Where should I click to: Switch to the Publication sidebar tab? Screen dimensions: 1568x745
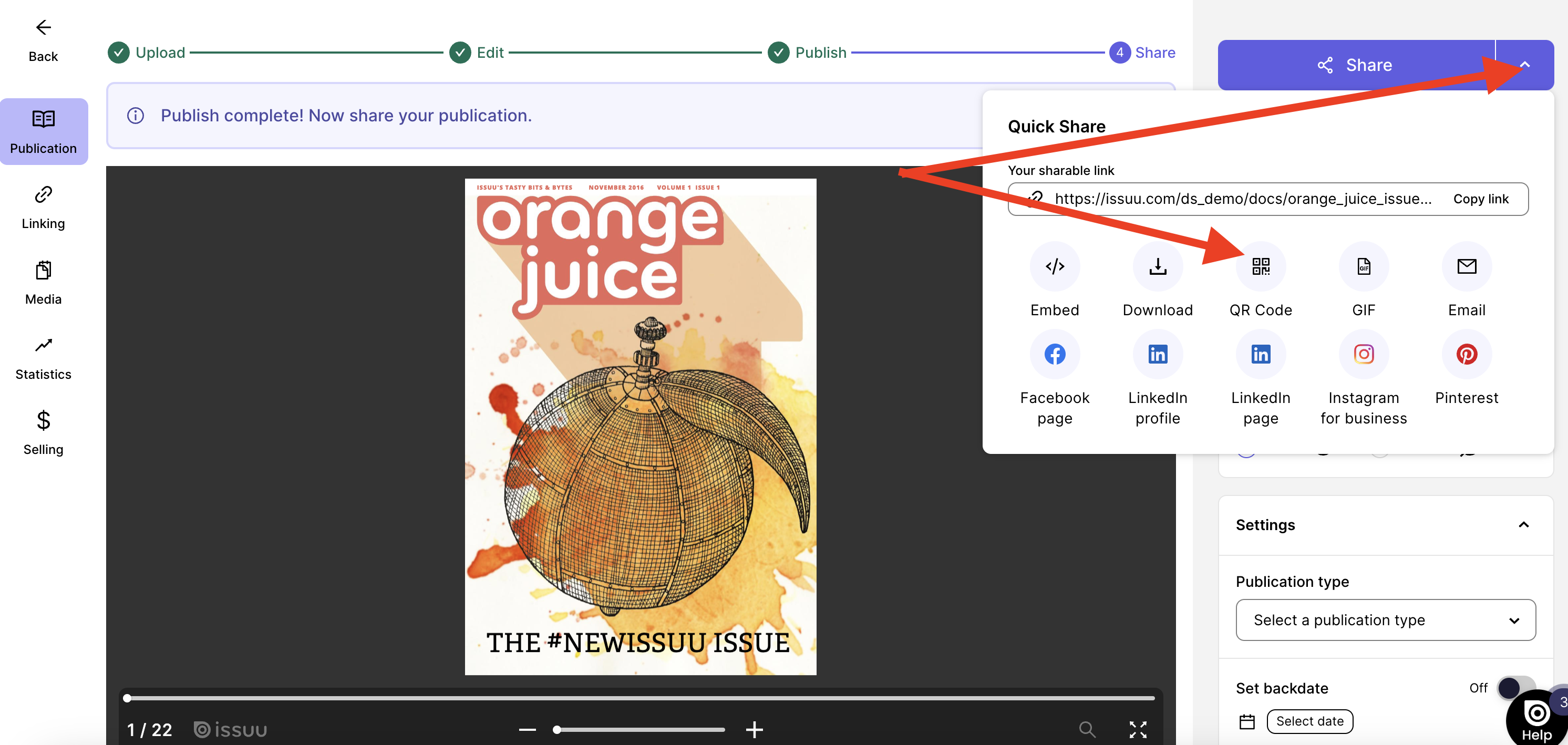coord(43,131)
